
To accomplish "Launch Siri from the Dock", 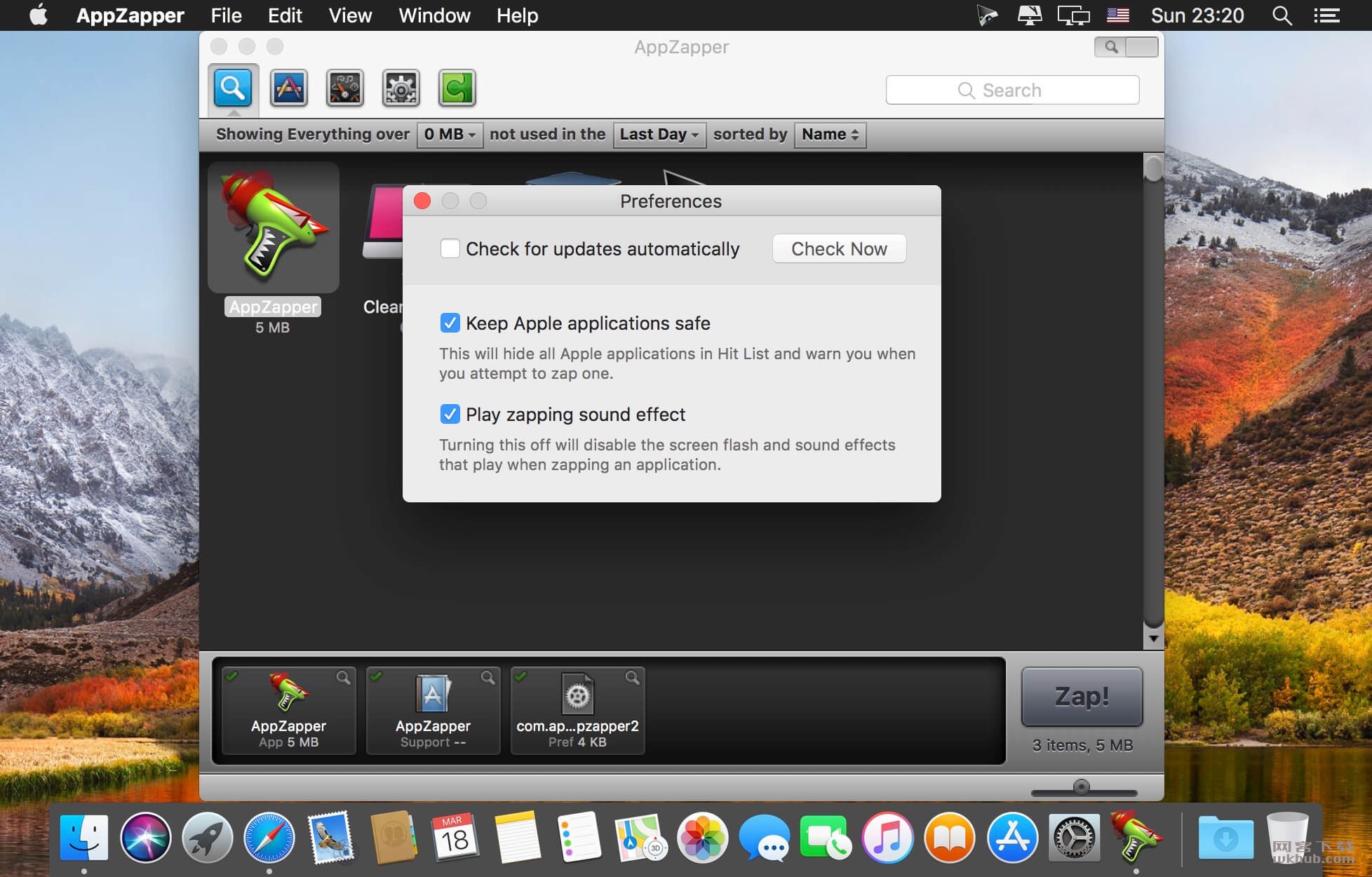I will tap(146, 838).
